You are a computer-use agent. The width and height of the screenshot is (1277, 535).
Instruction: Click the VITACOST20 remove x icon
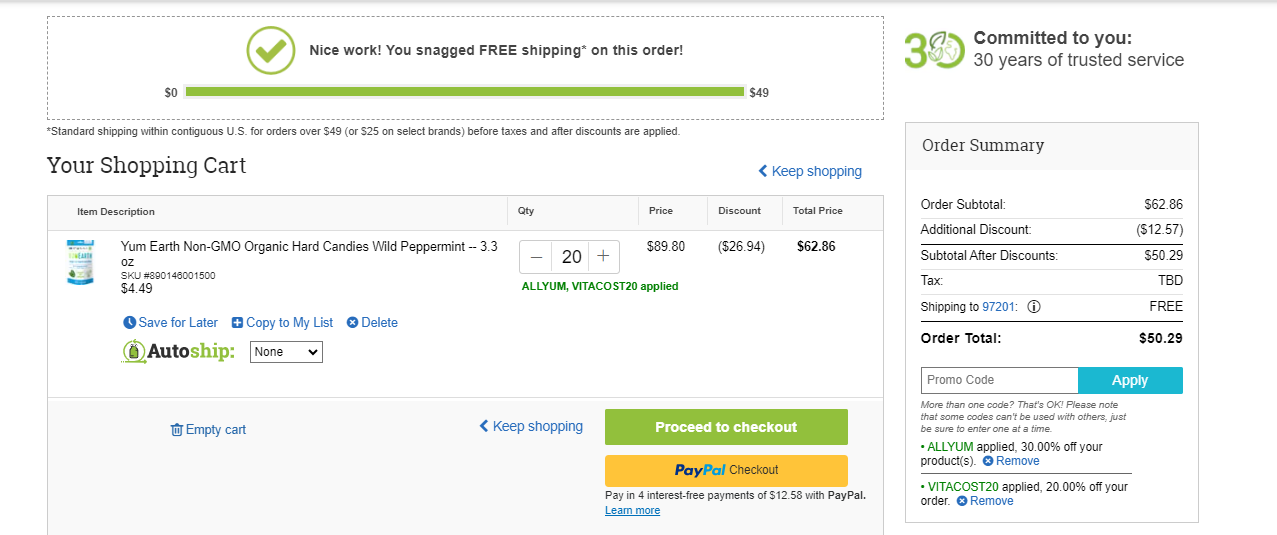click(962, 502)
